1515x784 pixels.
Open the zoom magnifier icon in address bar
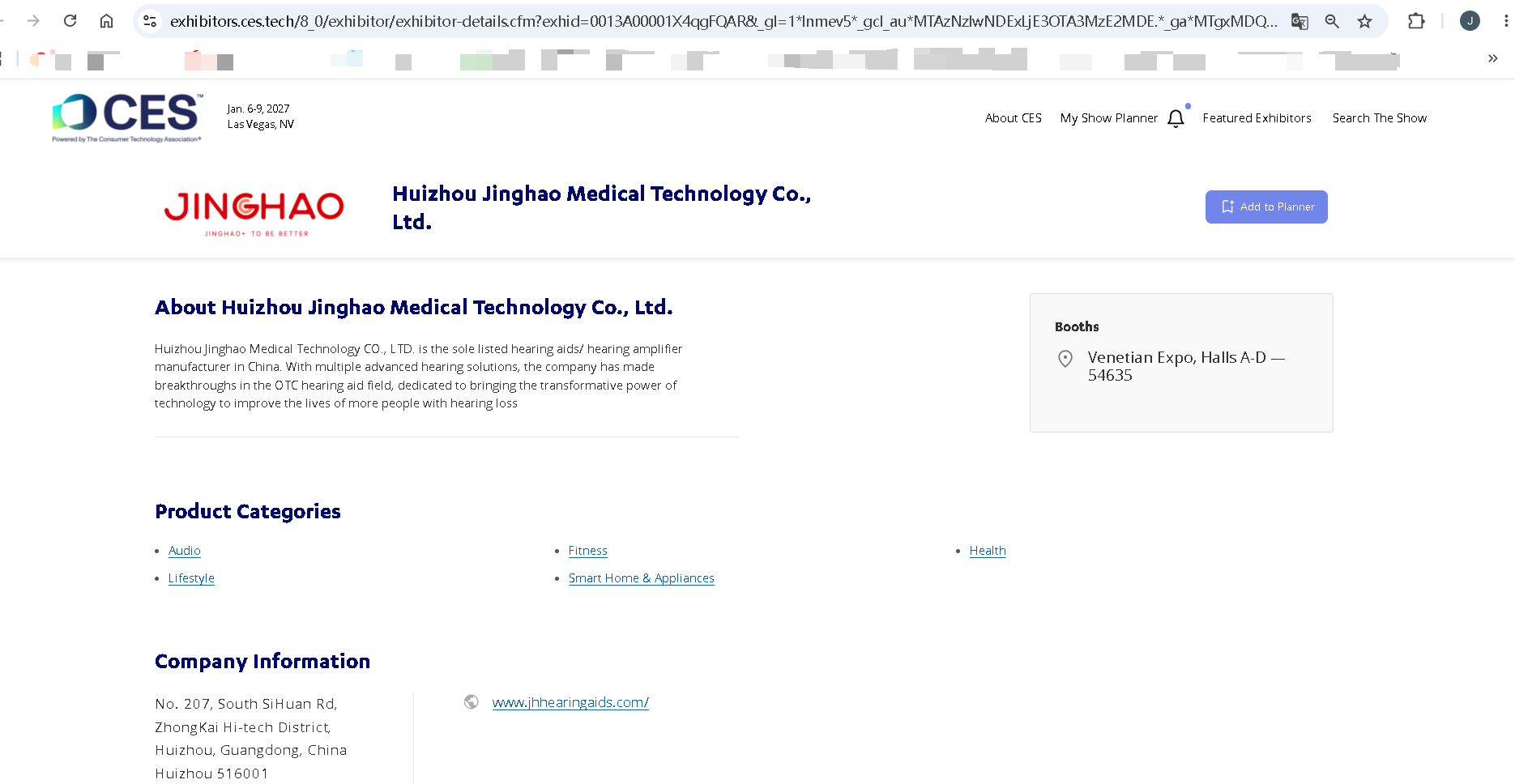pos(1332,21)
